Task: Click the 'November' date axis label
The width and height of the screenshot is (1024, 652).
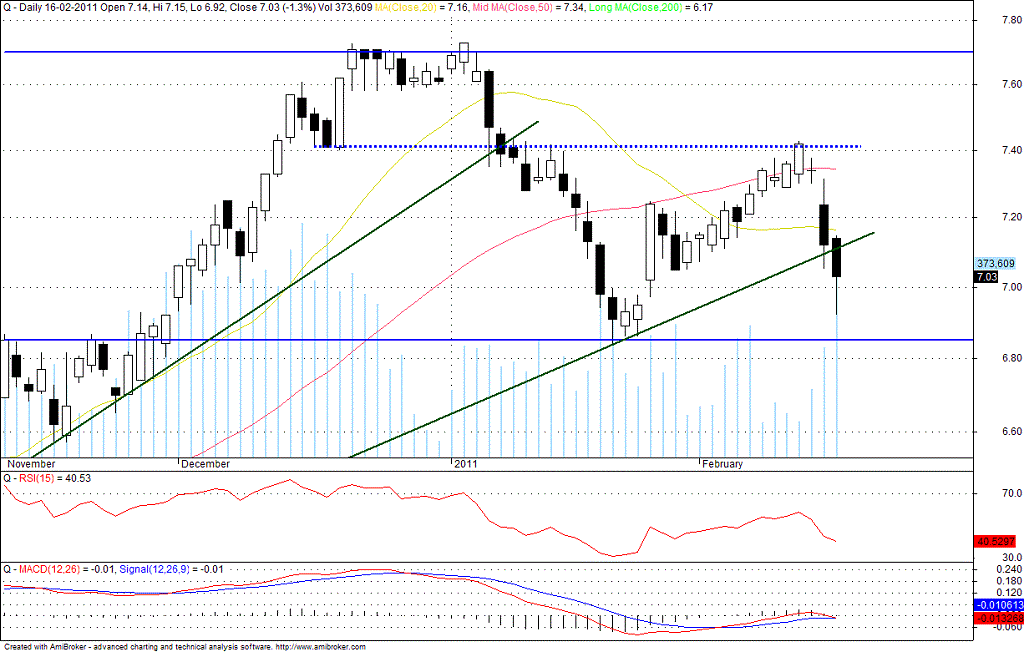Action: coord(31,464)
